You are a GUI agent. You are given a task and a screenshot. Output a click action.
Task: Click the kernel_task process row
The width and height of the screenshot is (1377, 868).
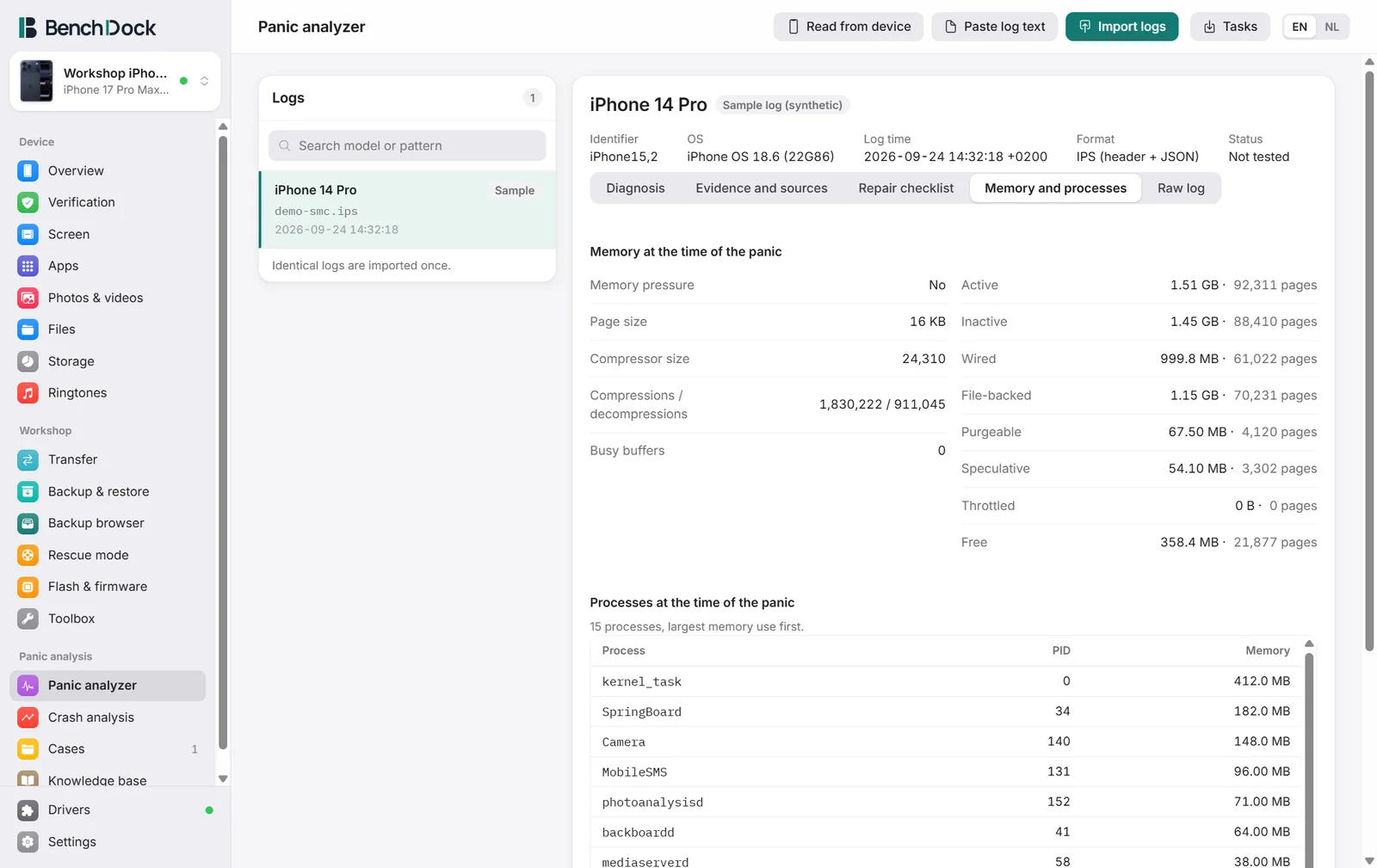coord(946,681)
